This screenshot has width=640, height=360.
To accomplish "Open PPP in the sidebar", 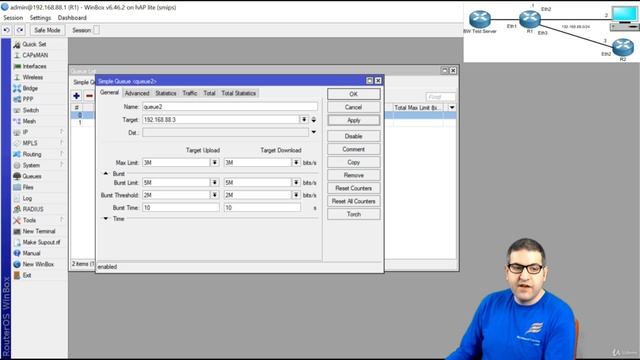I will [28, 99].
